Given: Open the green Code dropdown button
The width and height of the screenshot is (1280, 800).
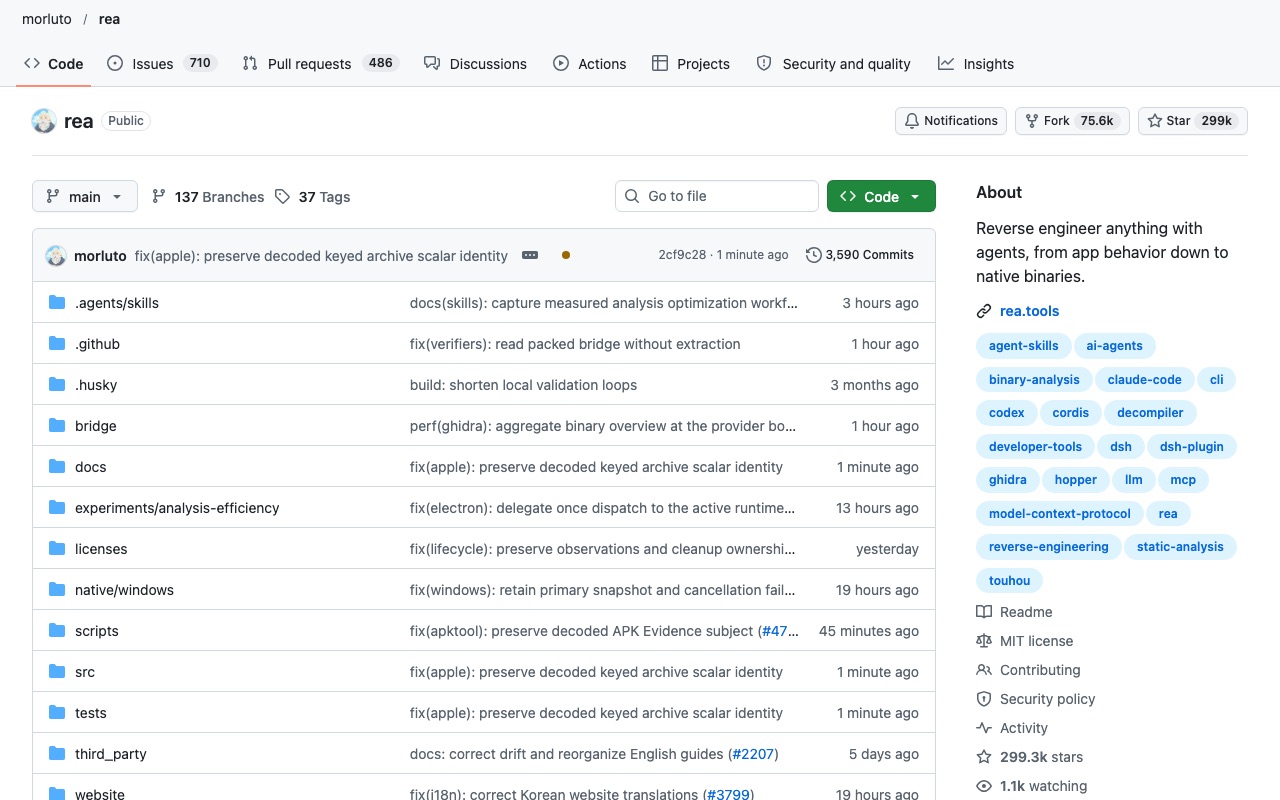Looking at the screenshot, I should pos(881,196).
